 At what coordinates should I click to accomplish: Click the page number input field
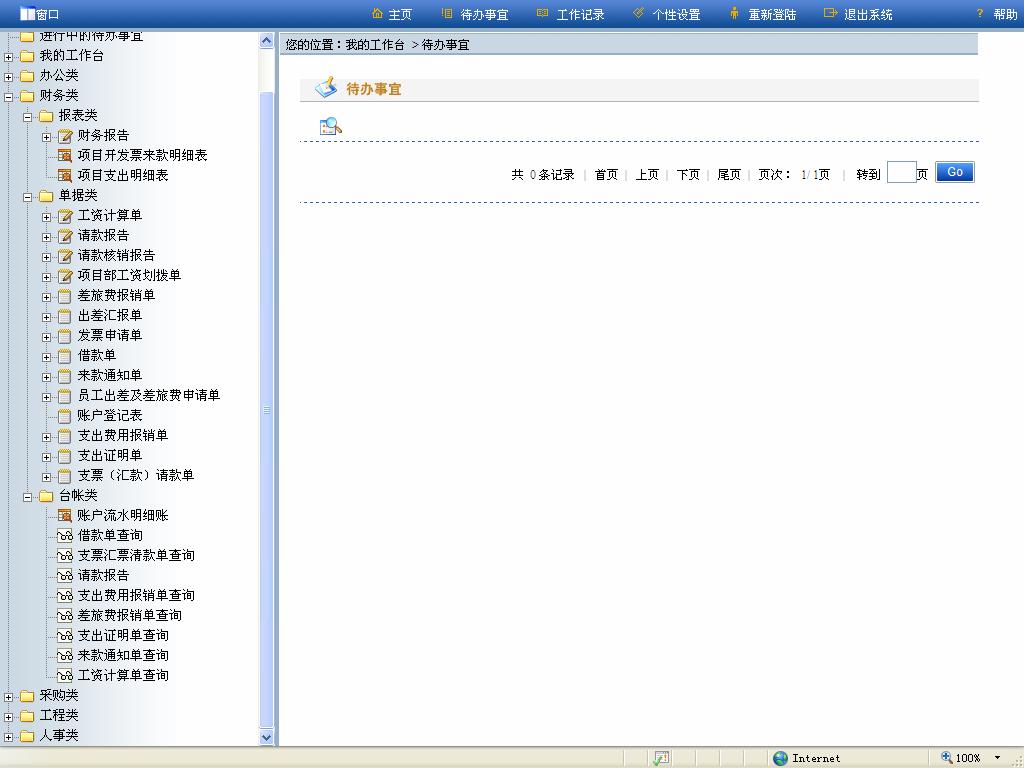(x=901, y=173)
